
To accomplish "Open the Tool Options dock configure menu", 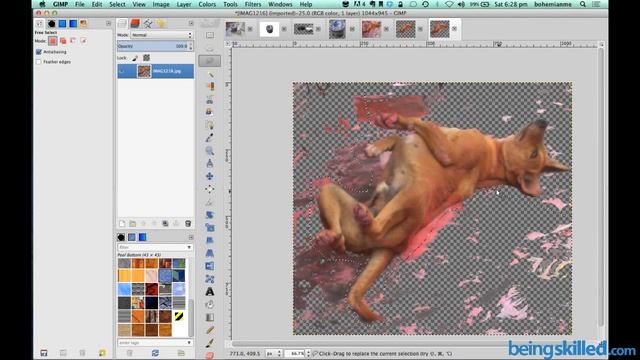I will coord(108,24).
